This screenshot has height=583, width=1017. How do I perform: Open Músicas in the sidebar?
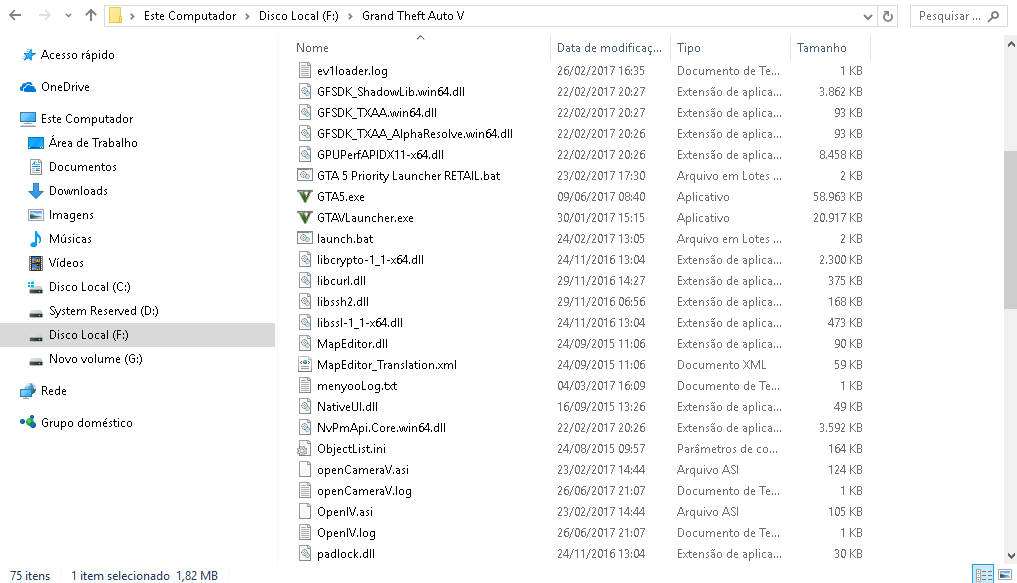70,239
